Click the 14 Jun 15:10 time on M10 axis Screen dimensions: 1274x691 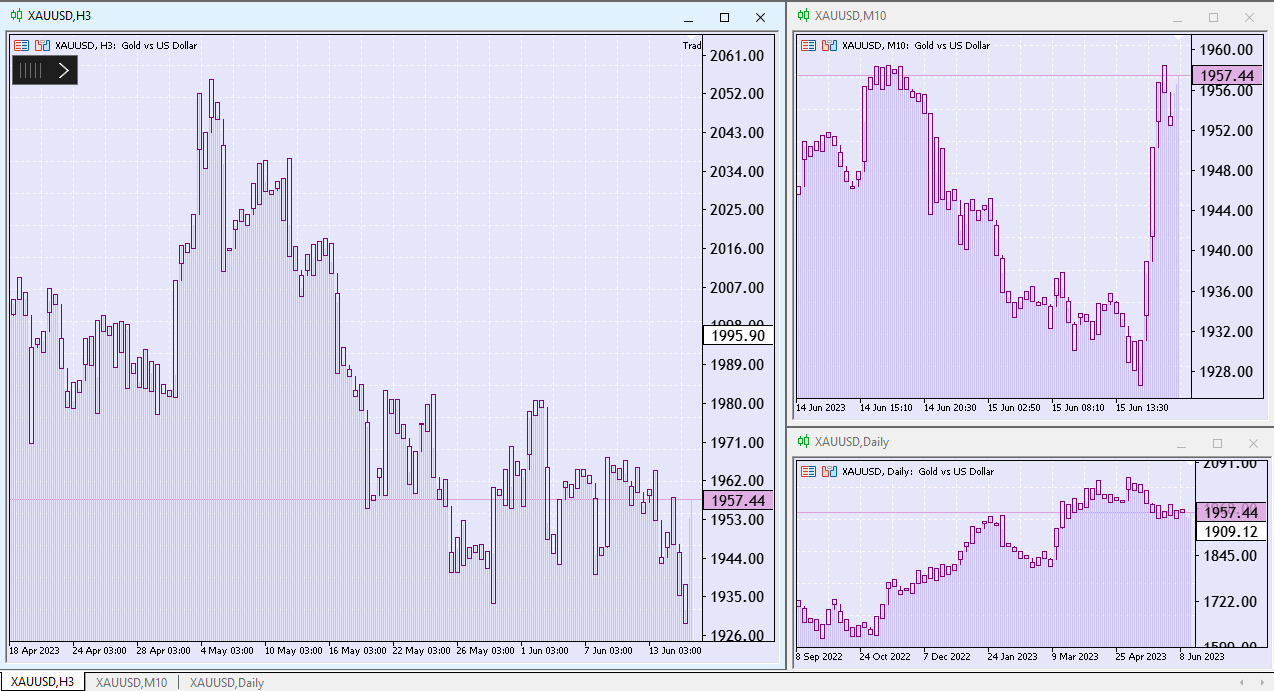[886, 408]
